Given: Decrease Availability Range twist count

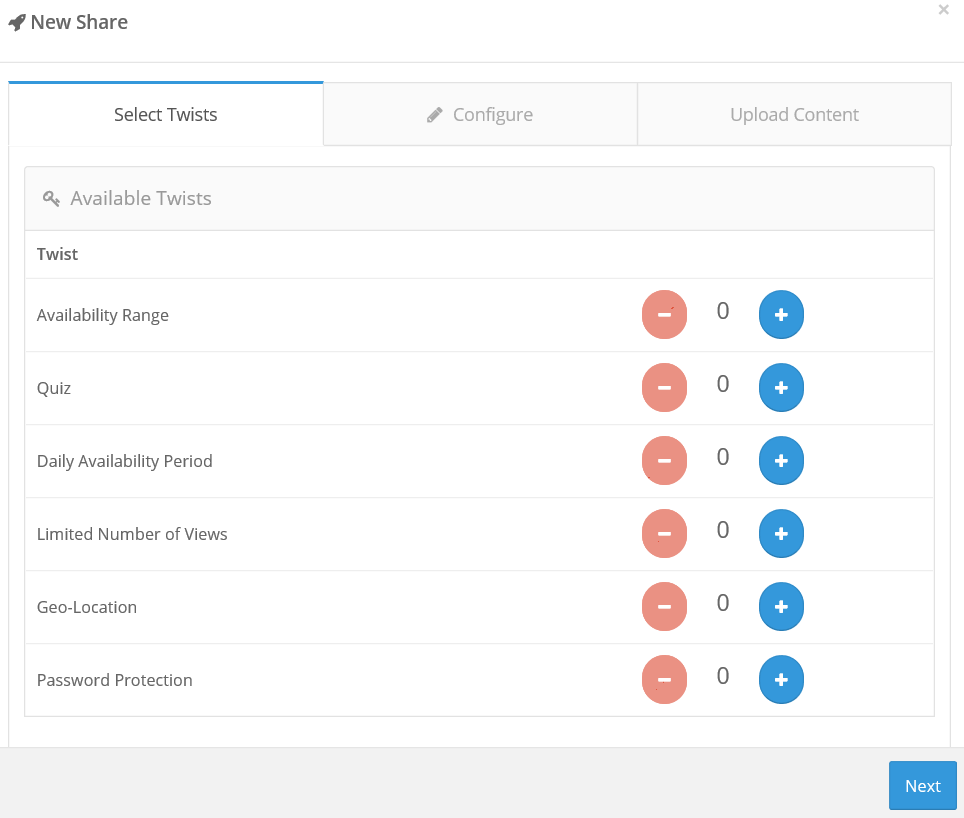Looking at the screenshot, I should [664, 315].
